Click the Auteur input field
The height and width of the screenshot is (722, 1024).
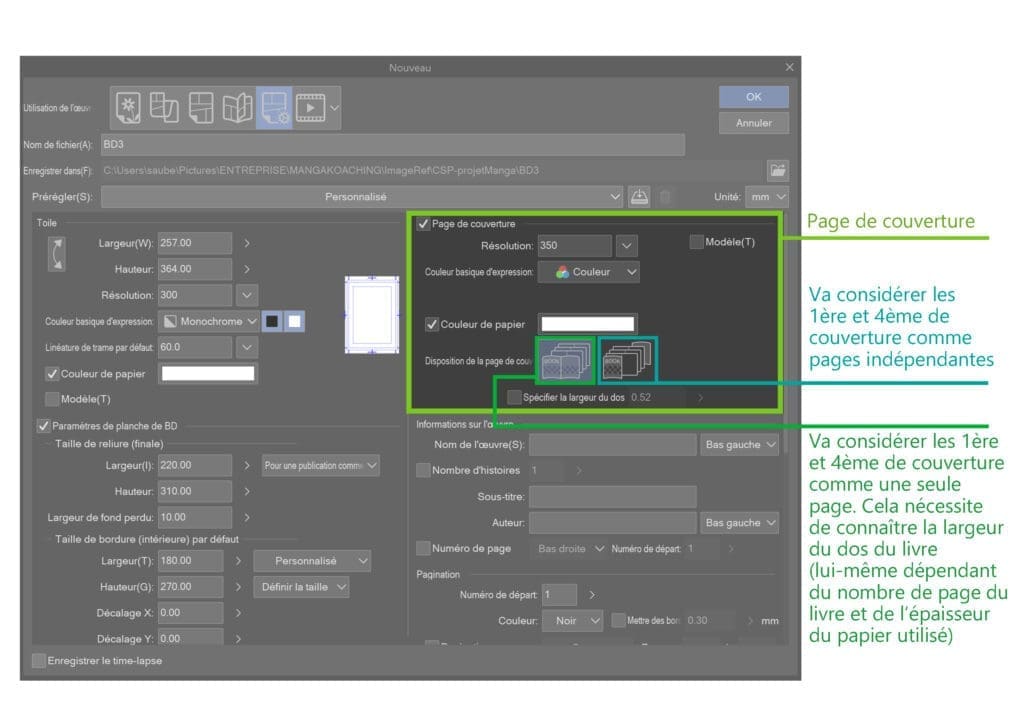[x=613, y=523]
